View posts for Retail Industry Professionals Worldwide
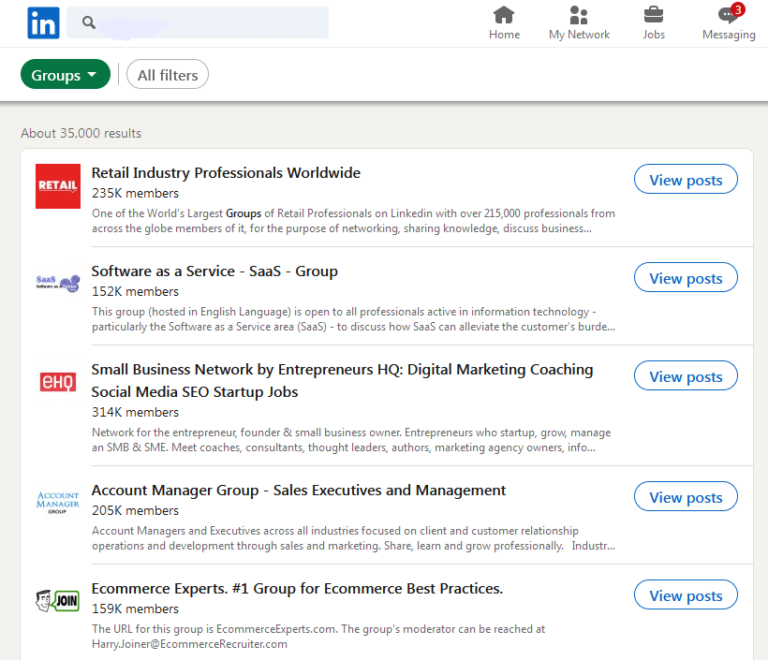Screen dimensions: 768x660 [x=685, y=180]
